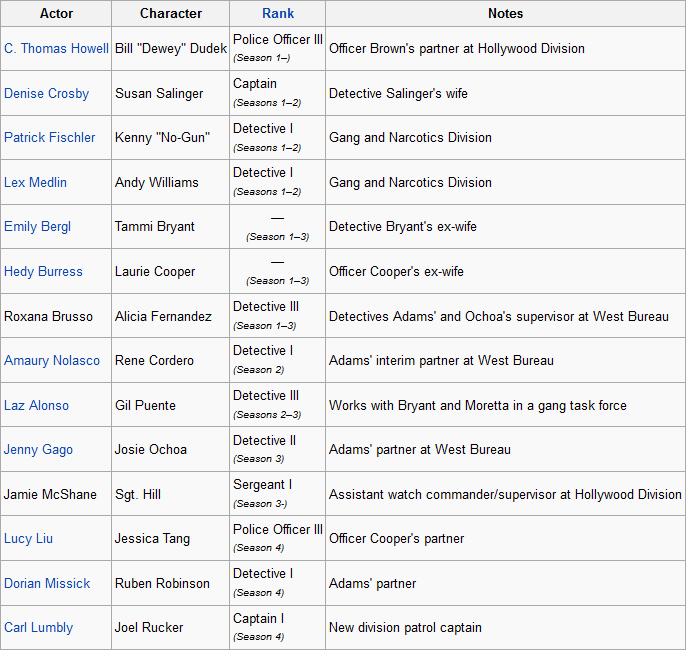Screen dimensions: 686x650
Task: Click the New division patrol captain note
Action: click(x=405, y=627)
